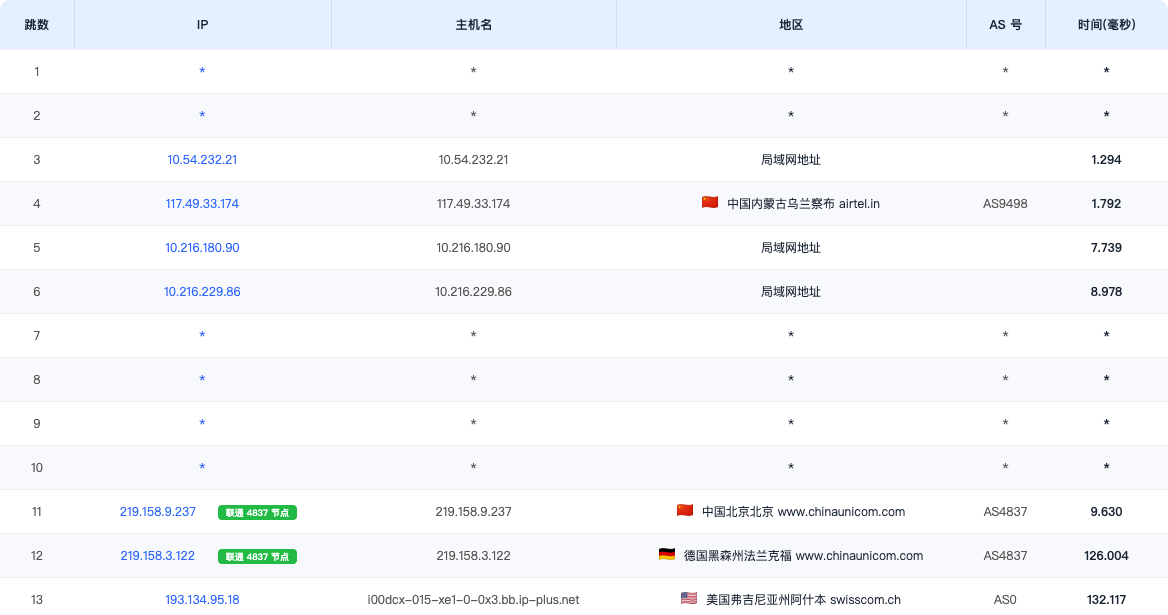Viewport: 1168px width, 615px height.
Task: Click the green 联通 4837 节点 badge in hop 11
Action: 257,512
